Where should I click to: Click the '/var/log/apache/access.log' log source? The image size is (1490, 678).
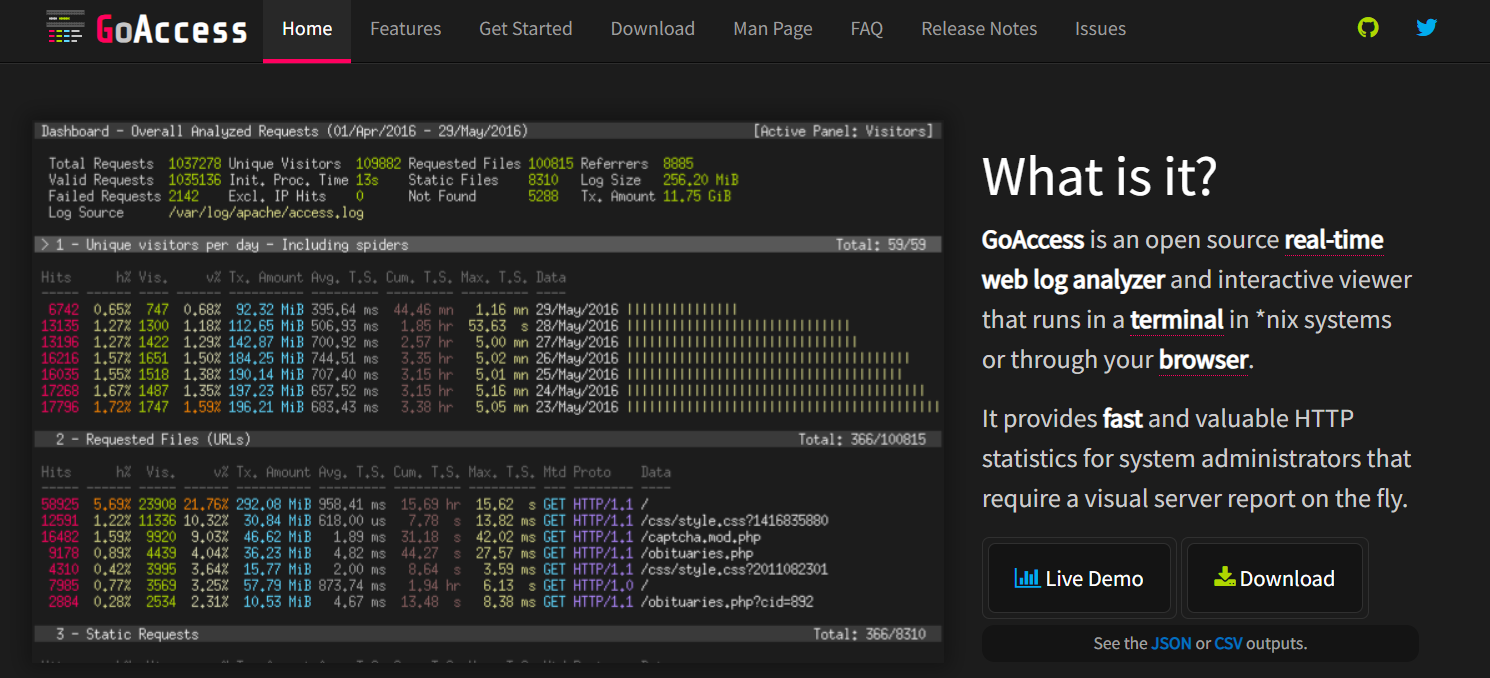(x=266, y=213)
